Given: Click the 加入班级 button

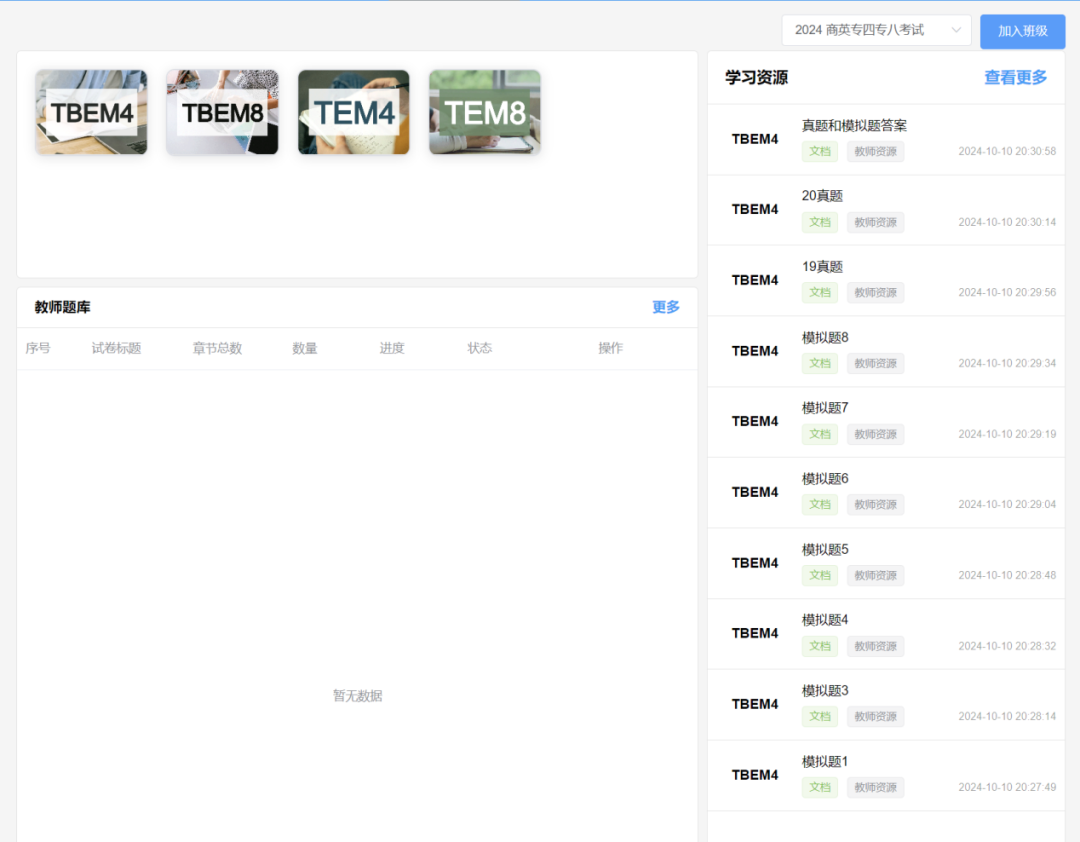Looking at the screenshot, I should click(1022, 31).
